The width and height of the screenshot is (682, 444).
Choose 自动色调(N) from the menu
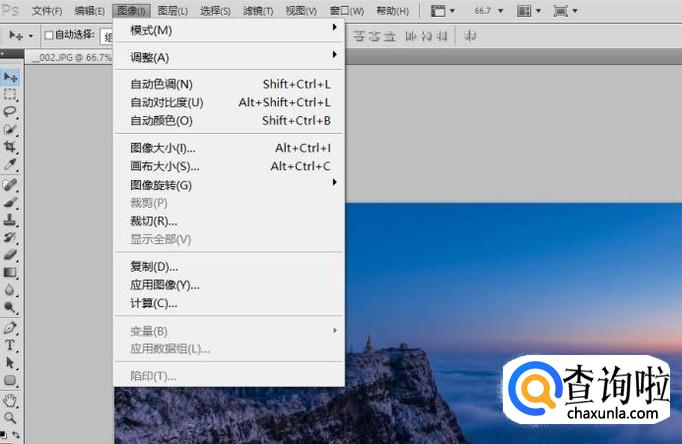click(x=229, y=84)
